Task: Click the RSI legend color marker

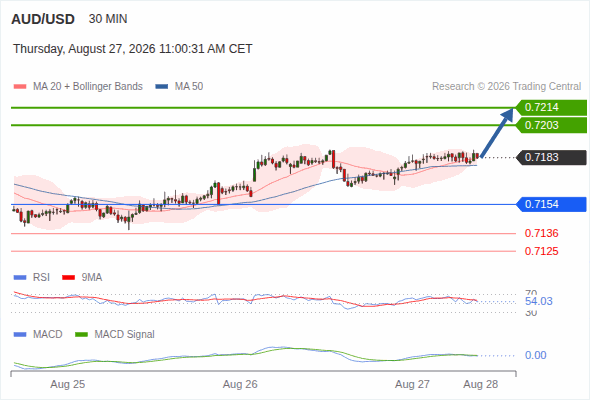Action: pyautogui.click(x=20, y=278)
